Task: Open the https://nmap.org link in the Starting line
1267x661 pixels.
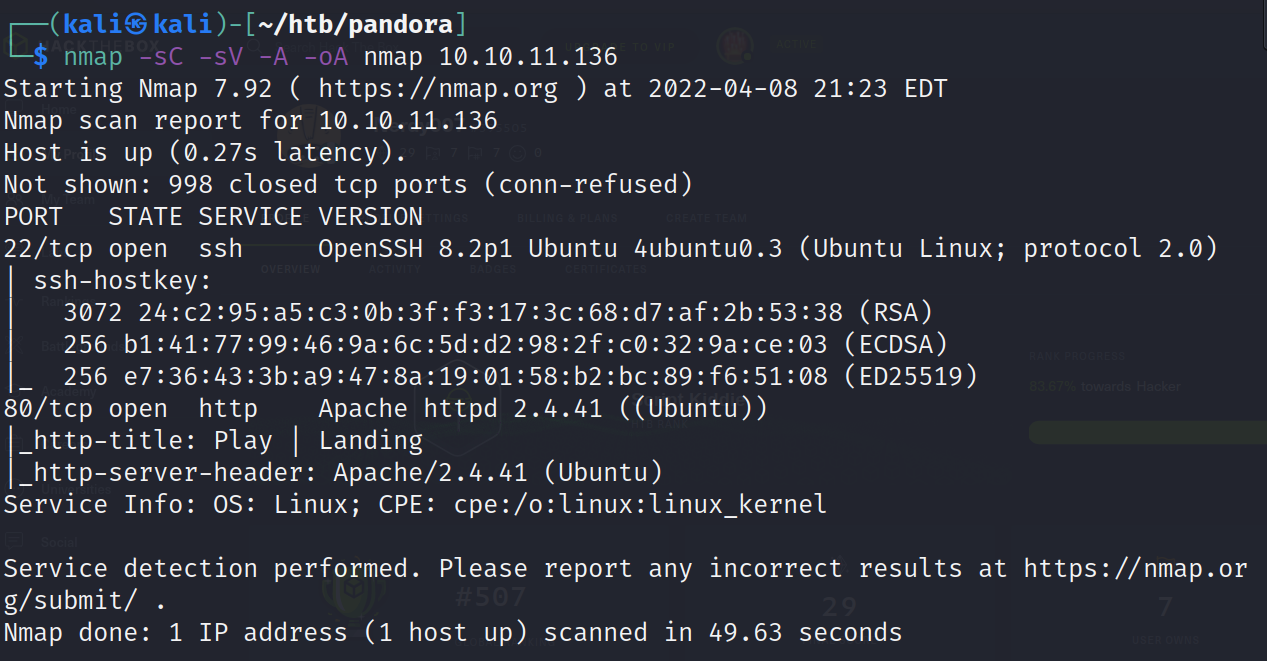Action: 438,88
